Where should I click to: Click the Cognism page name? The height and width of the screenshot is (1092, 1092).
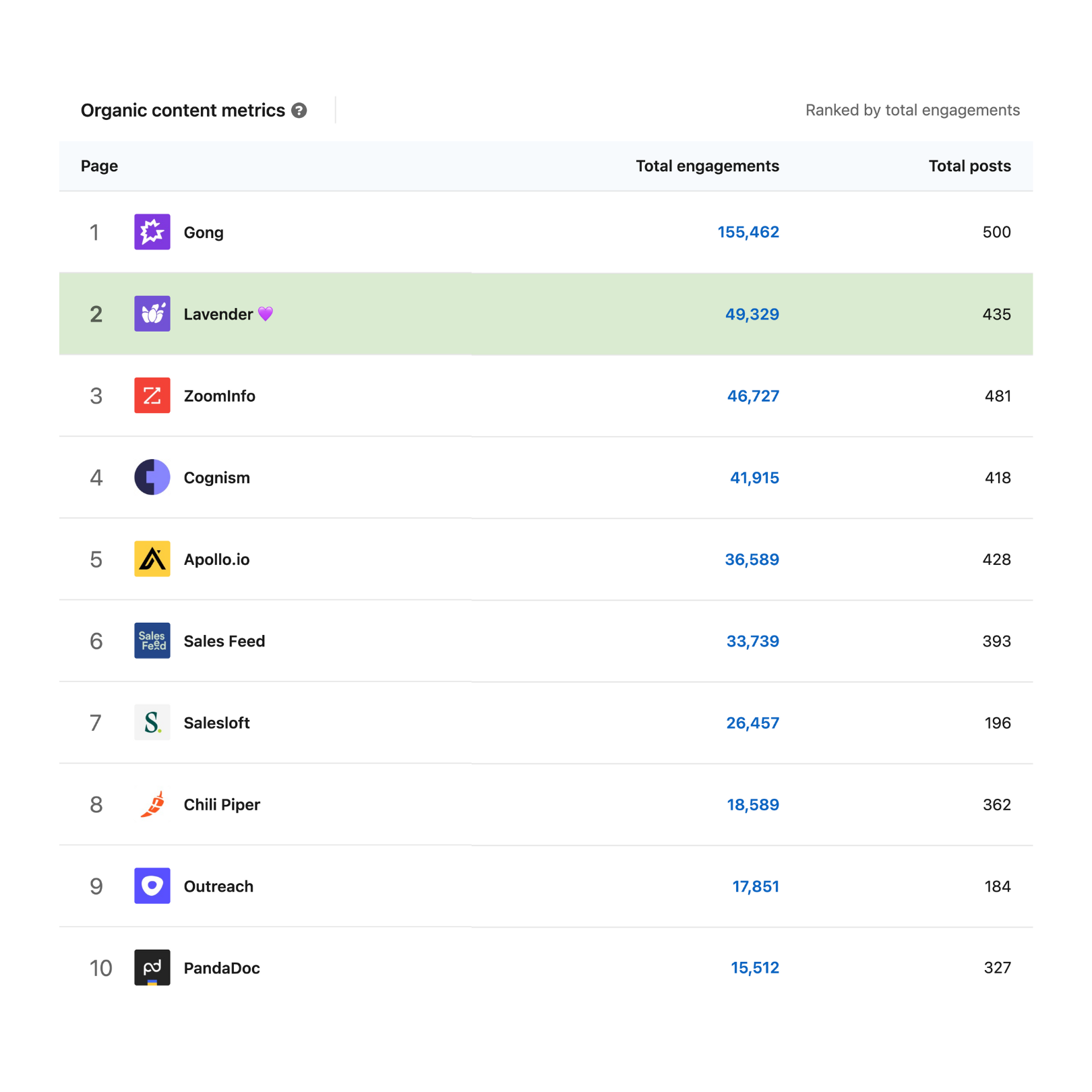pos(216,478)
